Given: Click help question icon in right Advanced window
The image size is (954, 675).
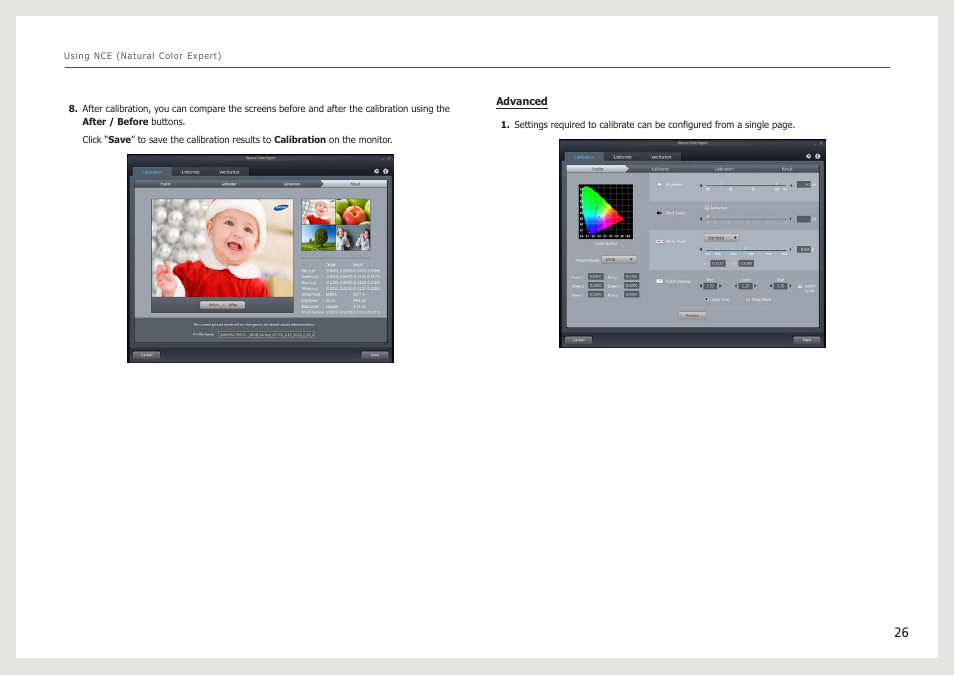Looking at the screenshot, I should click(x=818, y=156).
